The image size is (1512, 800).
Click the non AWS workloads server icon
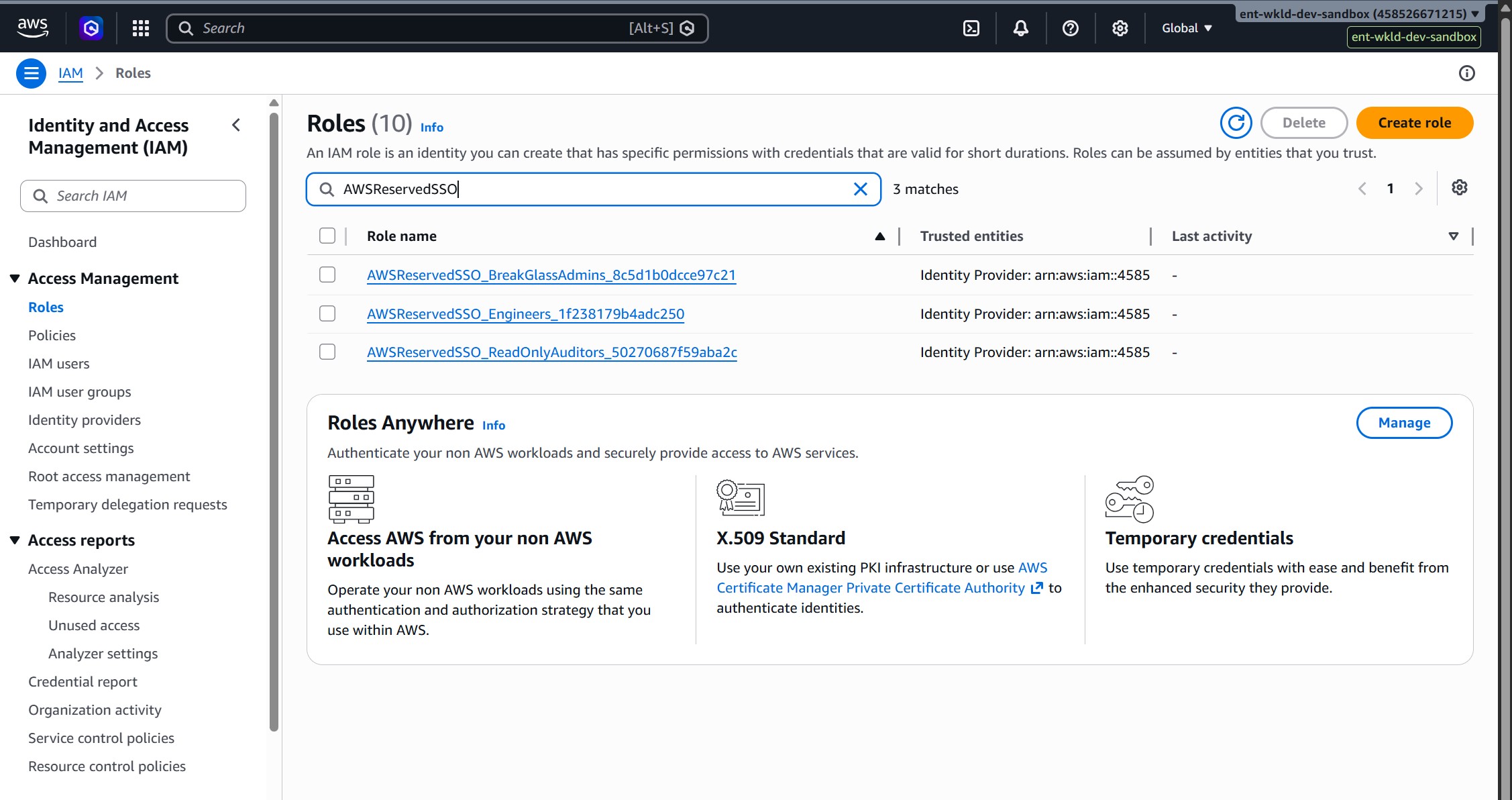coord(351,499)
